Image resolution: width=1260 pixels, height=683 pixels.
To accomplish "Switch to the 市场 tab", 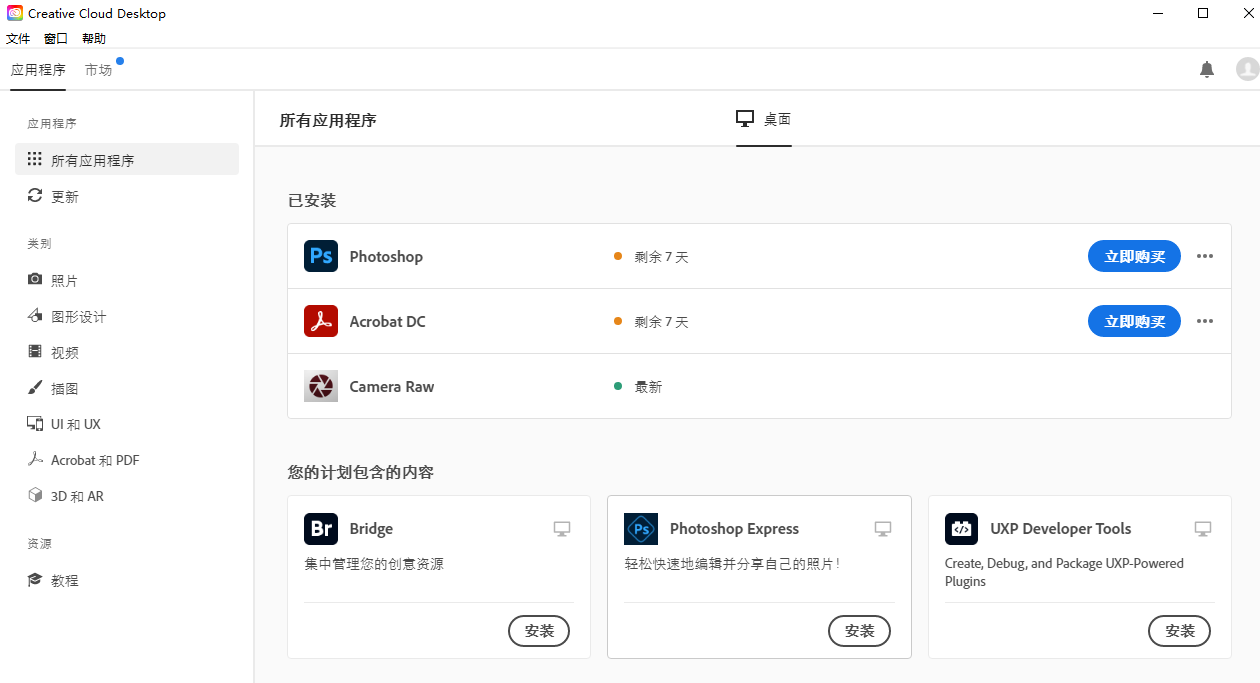I will (x=98, y=70).
